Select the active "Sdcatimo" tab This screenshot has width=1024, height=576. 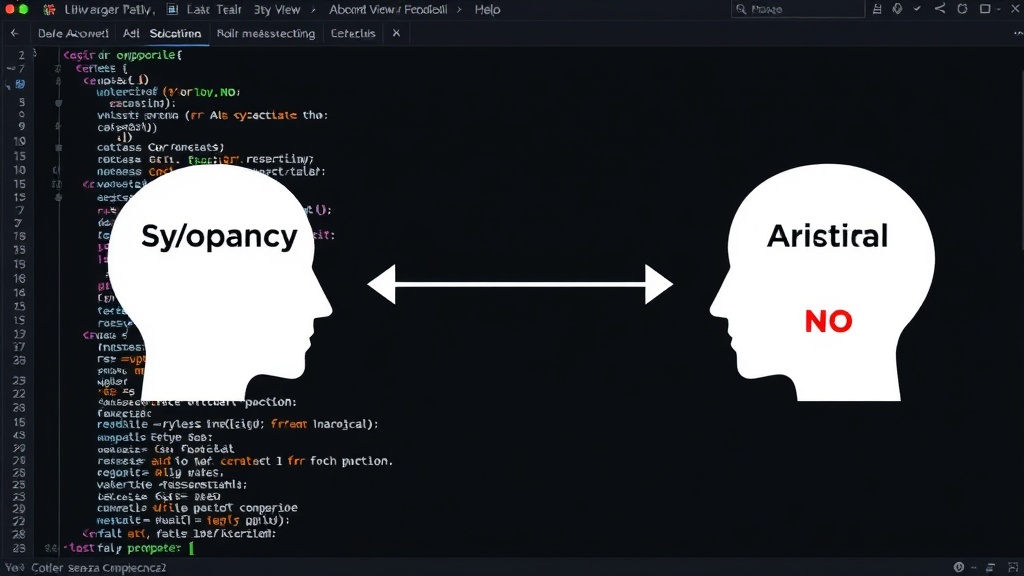tap(175, 33)
